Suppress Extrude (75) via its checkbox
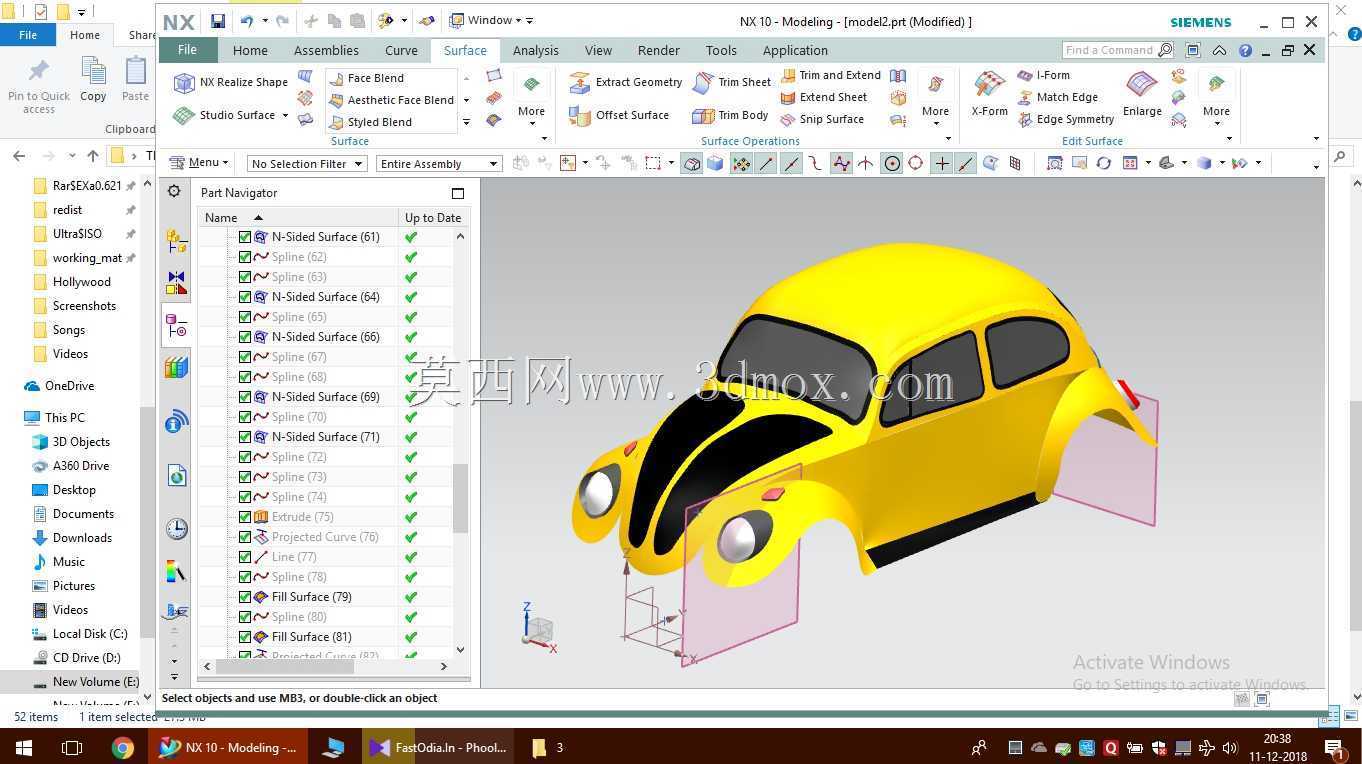This screenshot has height=764, width=1362. [245, 517]
